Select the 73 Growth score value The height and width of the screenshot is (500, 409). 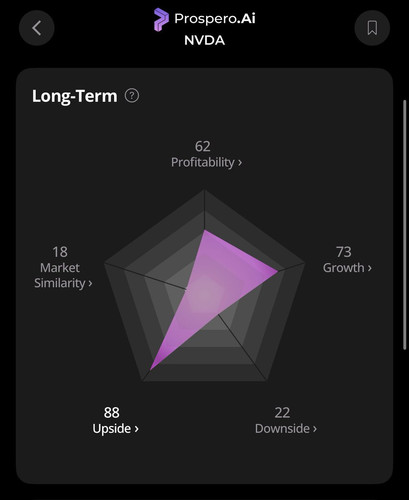(344, 252)
